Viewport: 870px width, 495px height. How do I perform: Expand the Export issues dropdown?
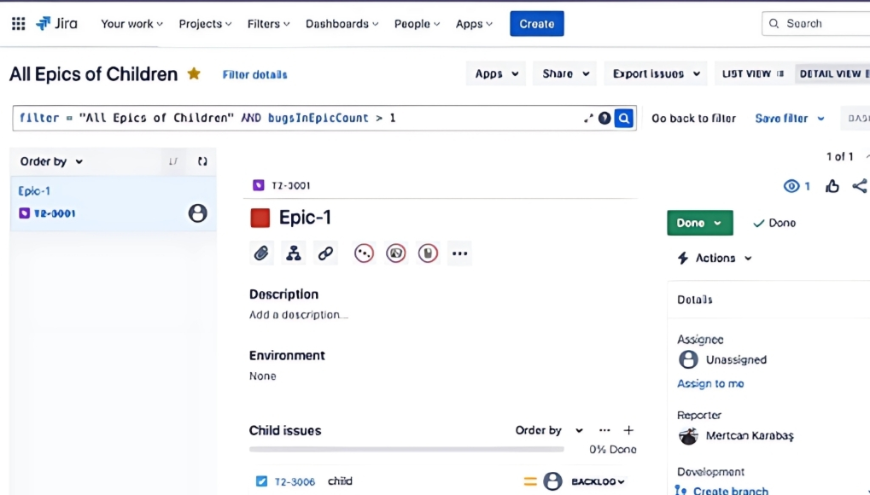[655, 74]
